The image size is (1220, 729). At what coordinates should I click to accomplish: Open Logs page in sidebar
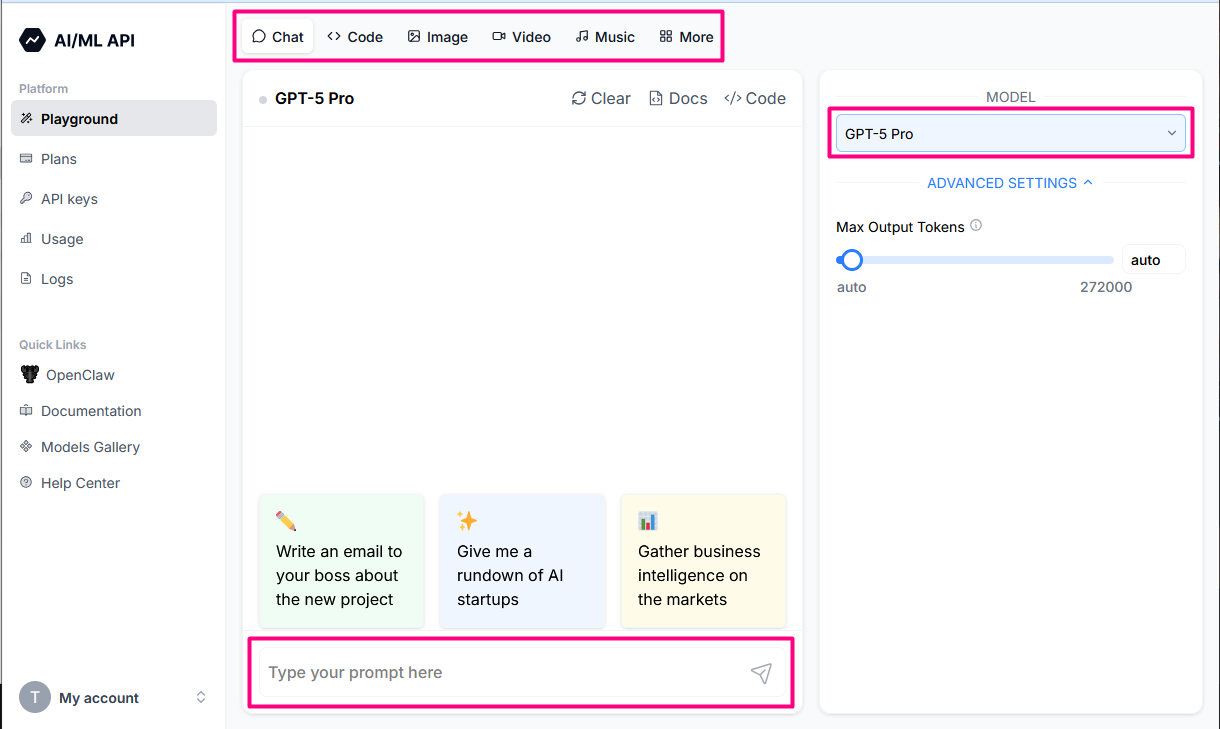click(114, 279)
